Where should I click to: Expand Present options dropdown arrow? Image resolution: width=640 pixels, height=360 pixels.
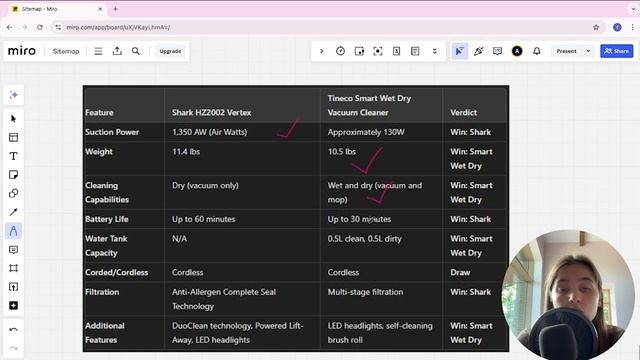tap(588, 51)
